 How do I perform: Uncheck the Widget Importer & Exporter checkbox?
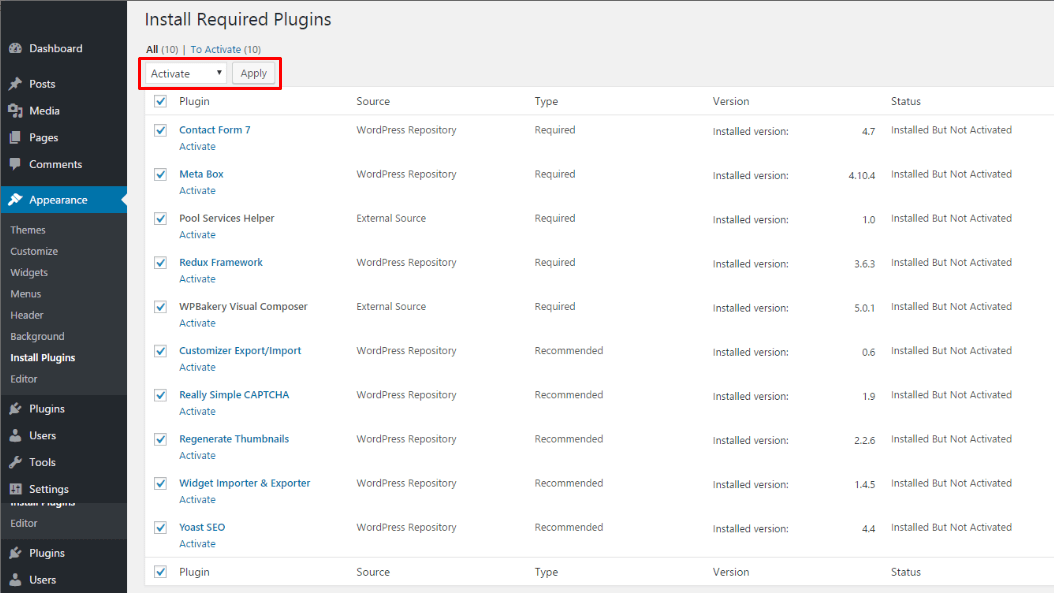(161, 483)
